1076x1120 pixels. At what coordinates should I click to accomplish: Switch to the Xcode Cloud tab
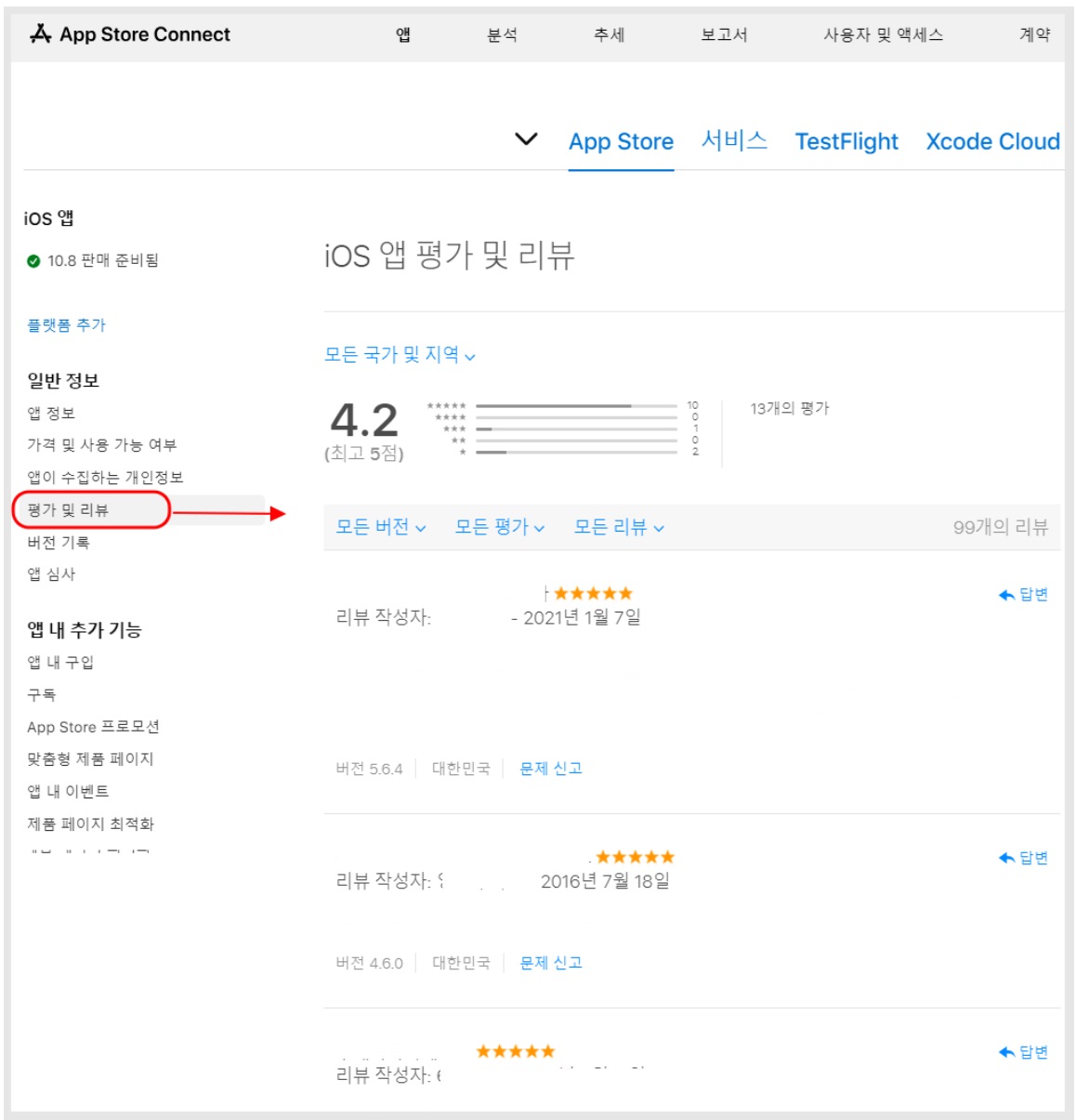(x=992, y=141)
